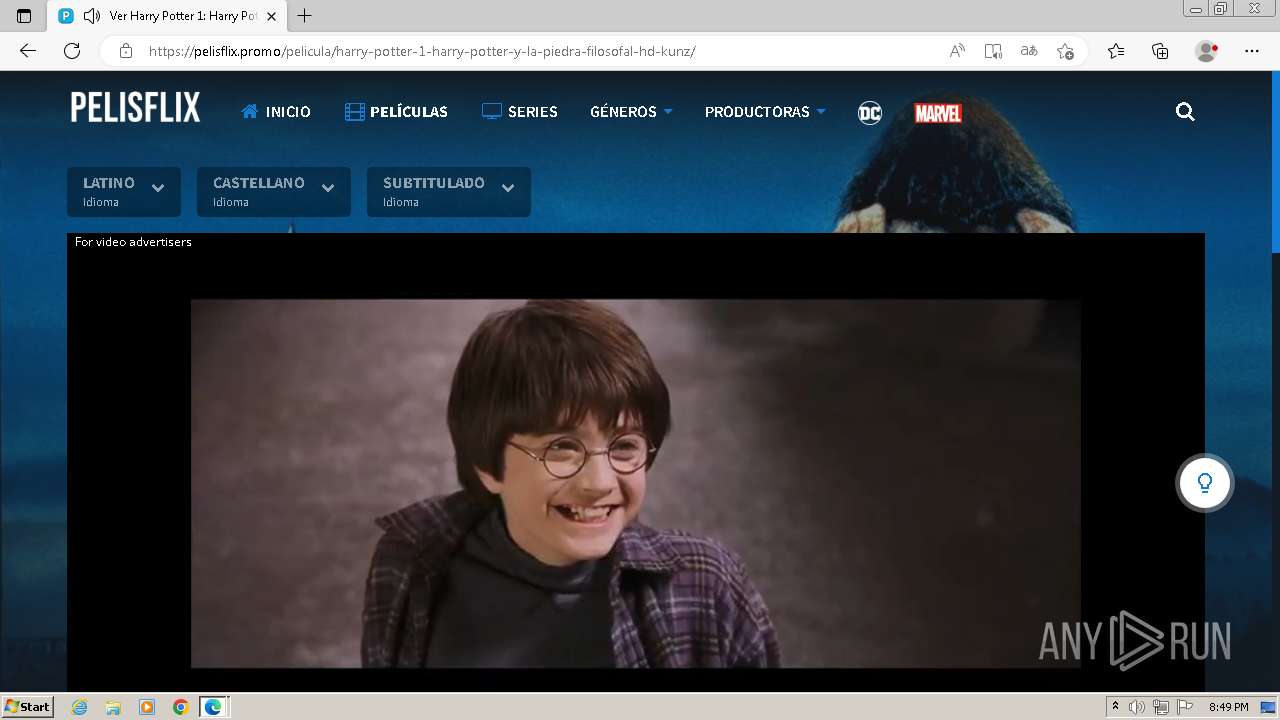Image resolution: width=1280 pixels, height=720 pixels.
Task: Open the site search magnifier
Action: pyautogui.click(x=1185, y=112)
